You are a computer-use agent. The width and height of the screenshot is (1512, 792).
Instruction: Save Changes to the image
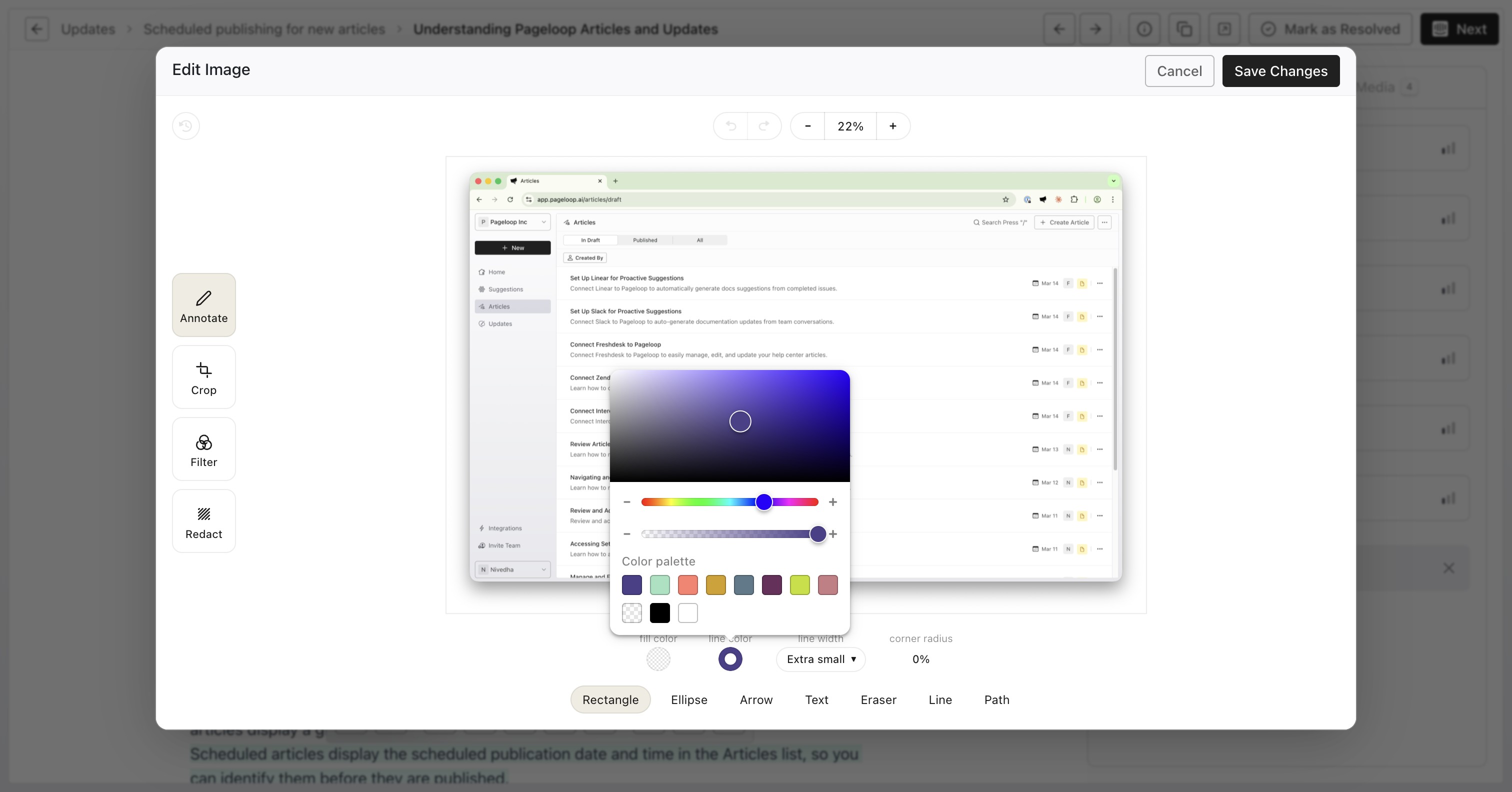1280,71
